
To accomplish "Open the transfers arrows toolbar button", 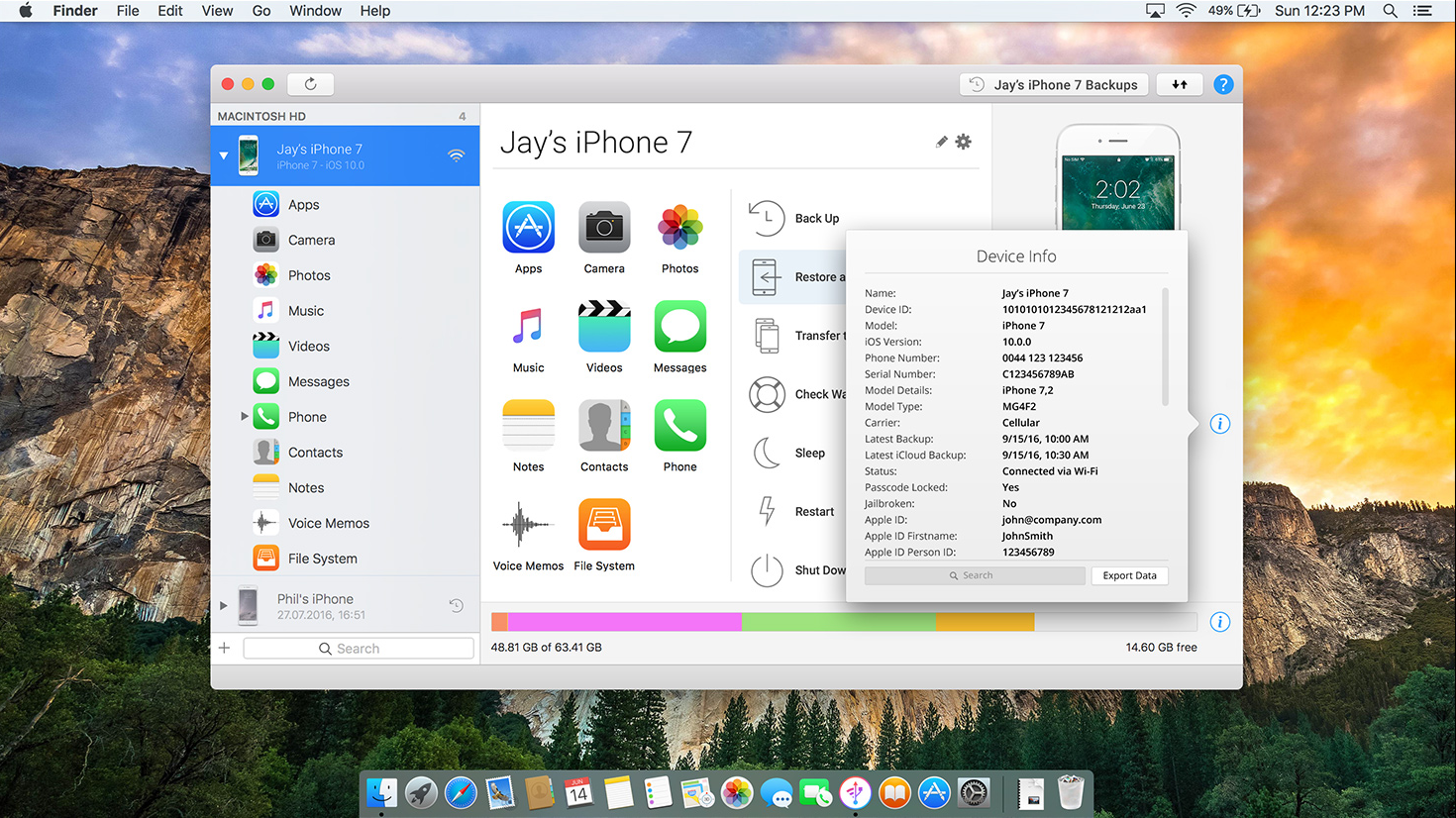I will 1180,84.
